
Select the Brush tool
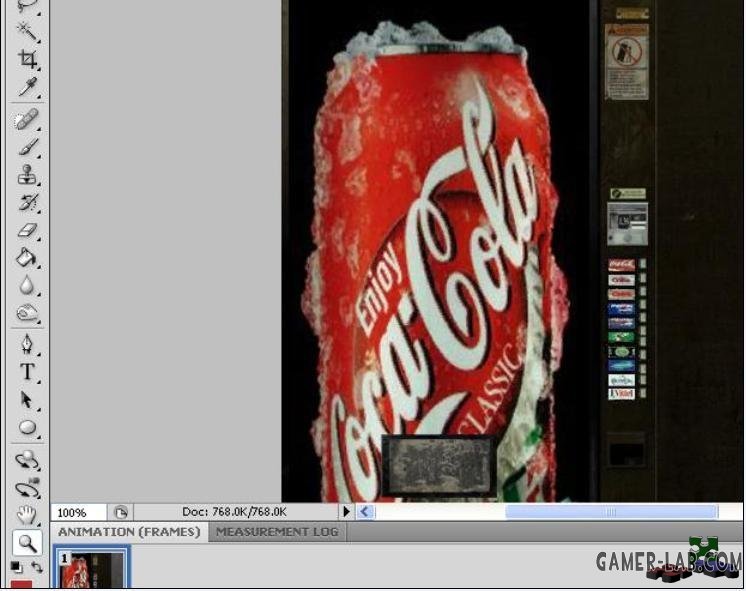pos(27,147)
